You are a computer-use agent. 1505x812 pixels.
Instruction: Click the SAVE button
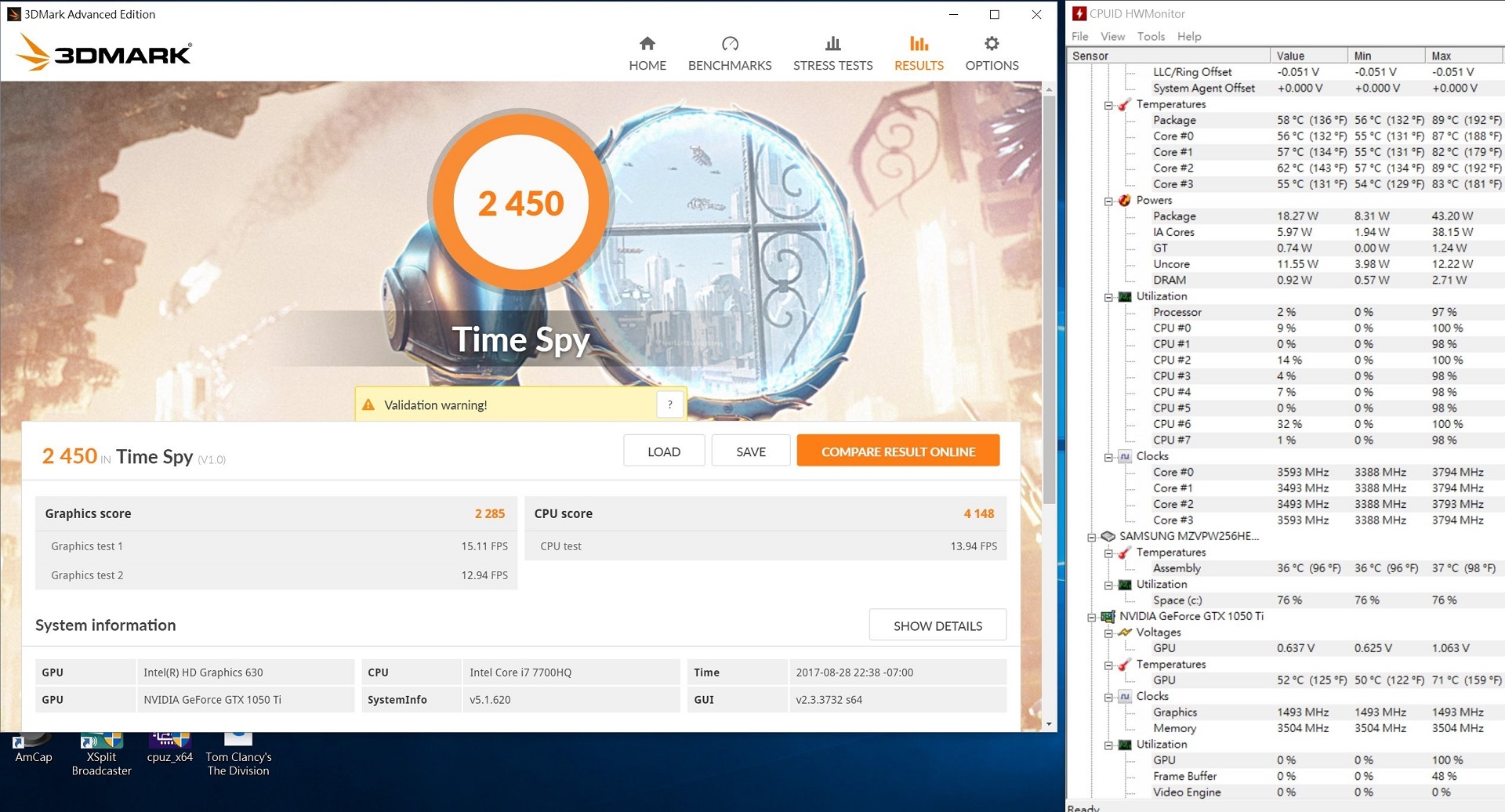tap(751, 451)
